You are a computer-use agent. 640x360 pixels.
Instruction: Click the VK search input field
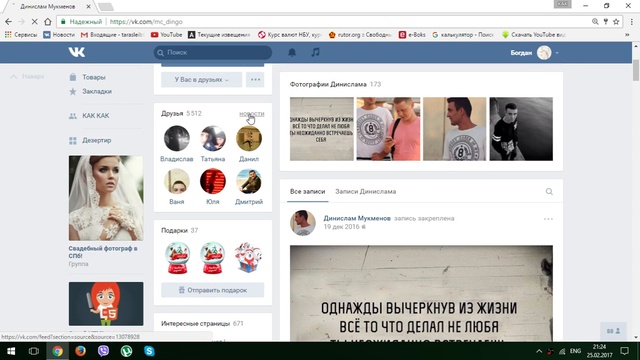click(x=213, y=53)
